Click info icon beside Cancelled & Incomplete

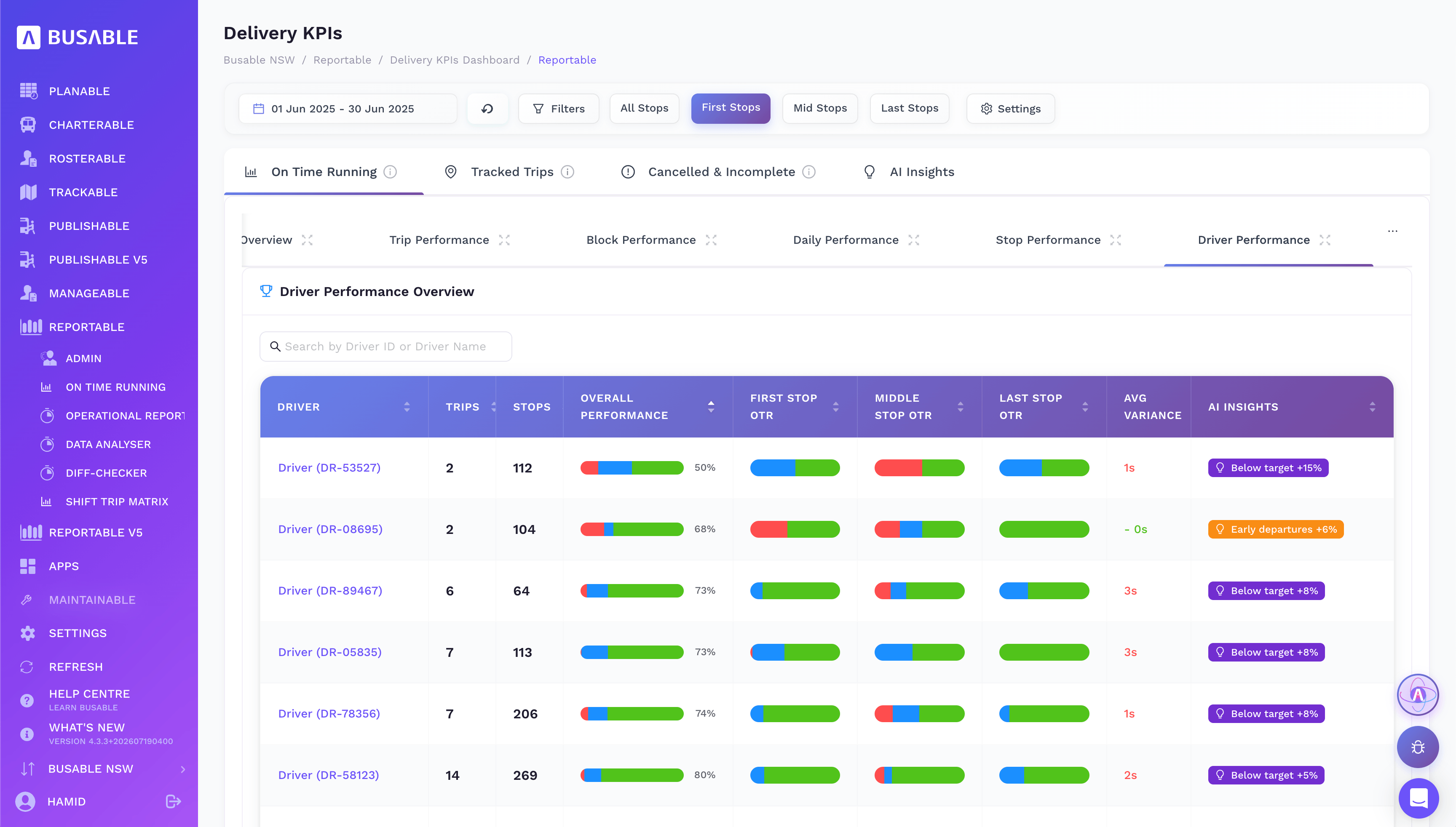(x=809, y=171)
